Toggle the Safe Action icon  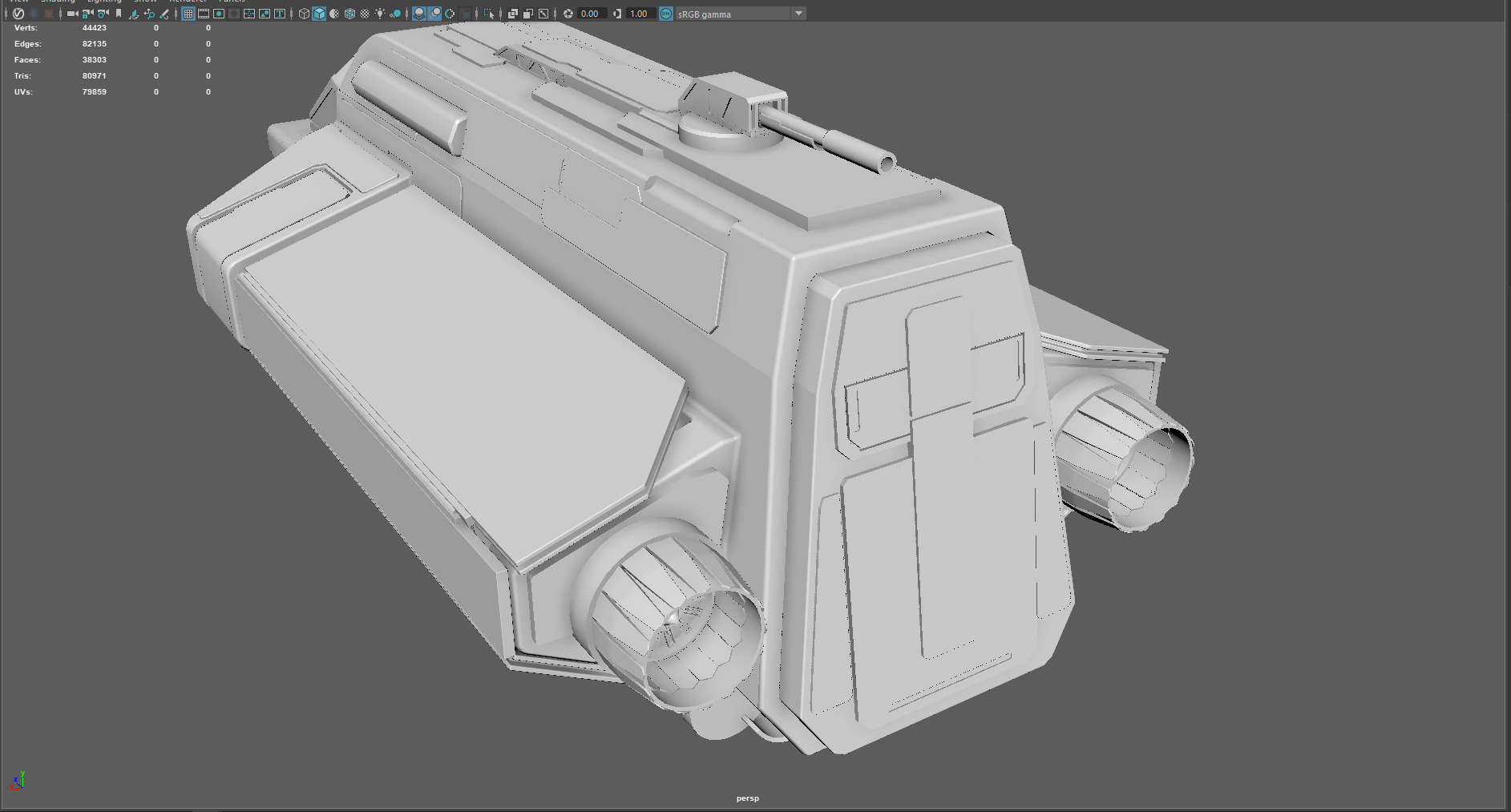(265, 14)
